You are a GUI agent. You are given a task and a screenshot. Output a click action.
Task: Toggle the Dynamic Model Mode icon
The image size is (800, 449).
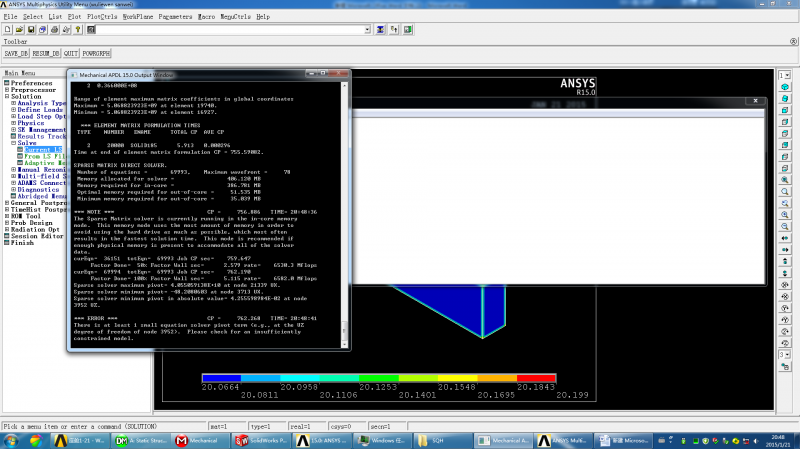[785, 367]
